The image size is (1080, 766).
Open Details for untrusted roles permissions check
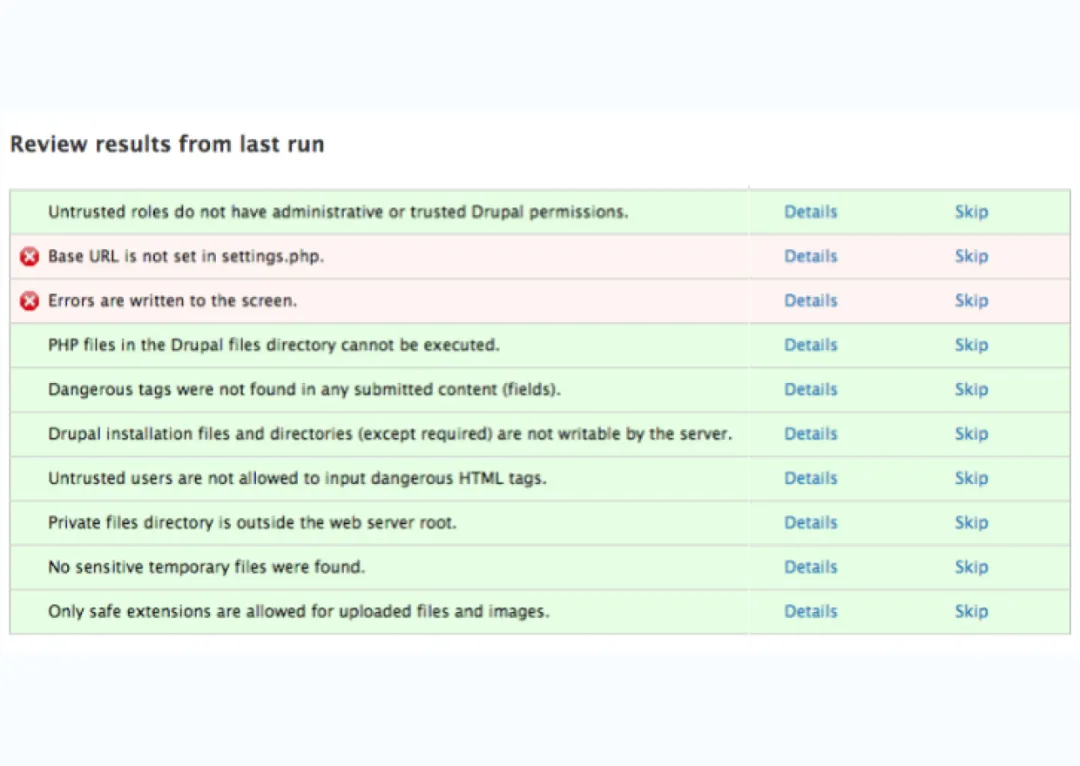810,212
